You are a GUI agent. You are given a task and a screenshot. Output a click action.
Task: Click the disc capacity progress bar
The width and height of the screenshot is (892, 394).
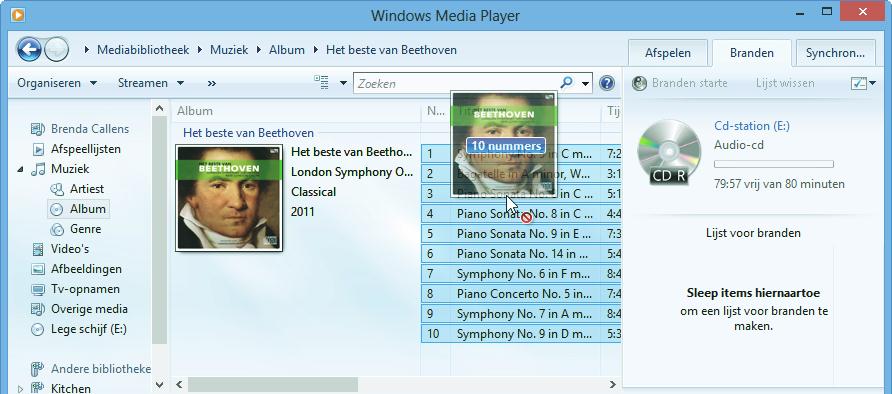[774, 164]
